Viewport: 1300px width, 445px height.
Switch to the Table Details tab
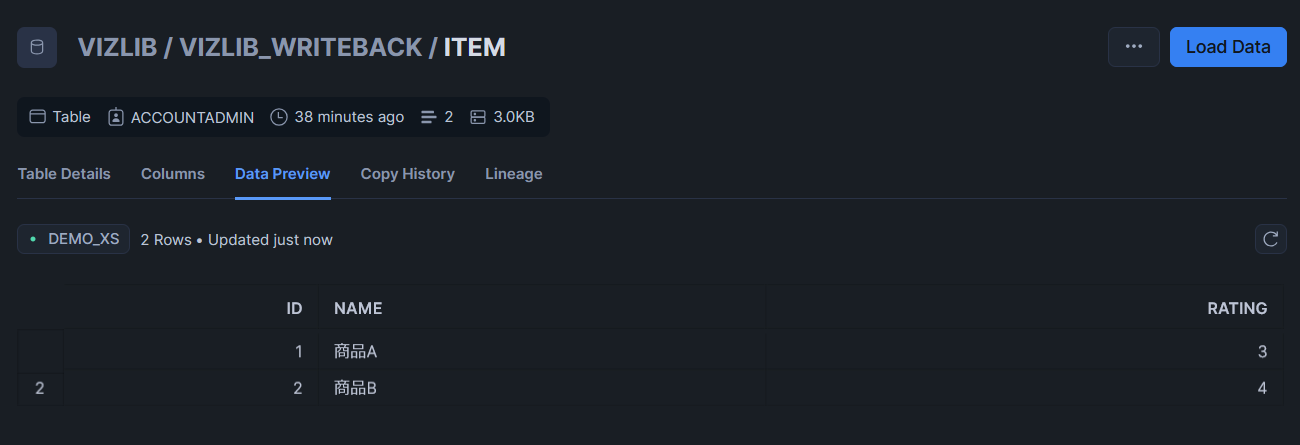64,174
